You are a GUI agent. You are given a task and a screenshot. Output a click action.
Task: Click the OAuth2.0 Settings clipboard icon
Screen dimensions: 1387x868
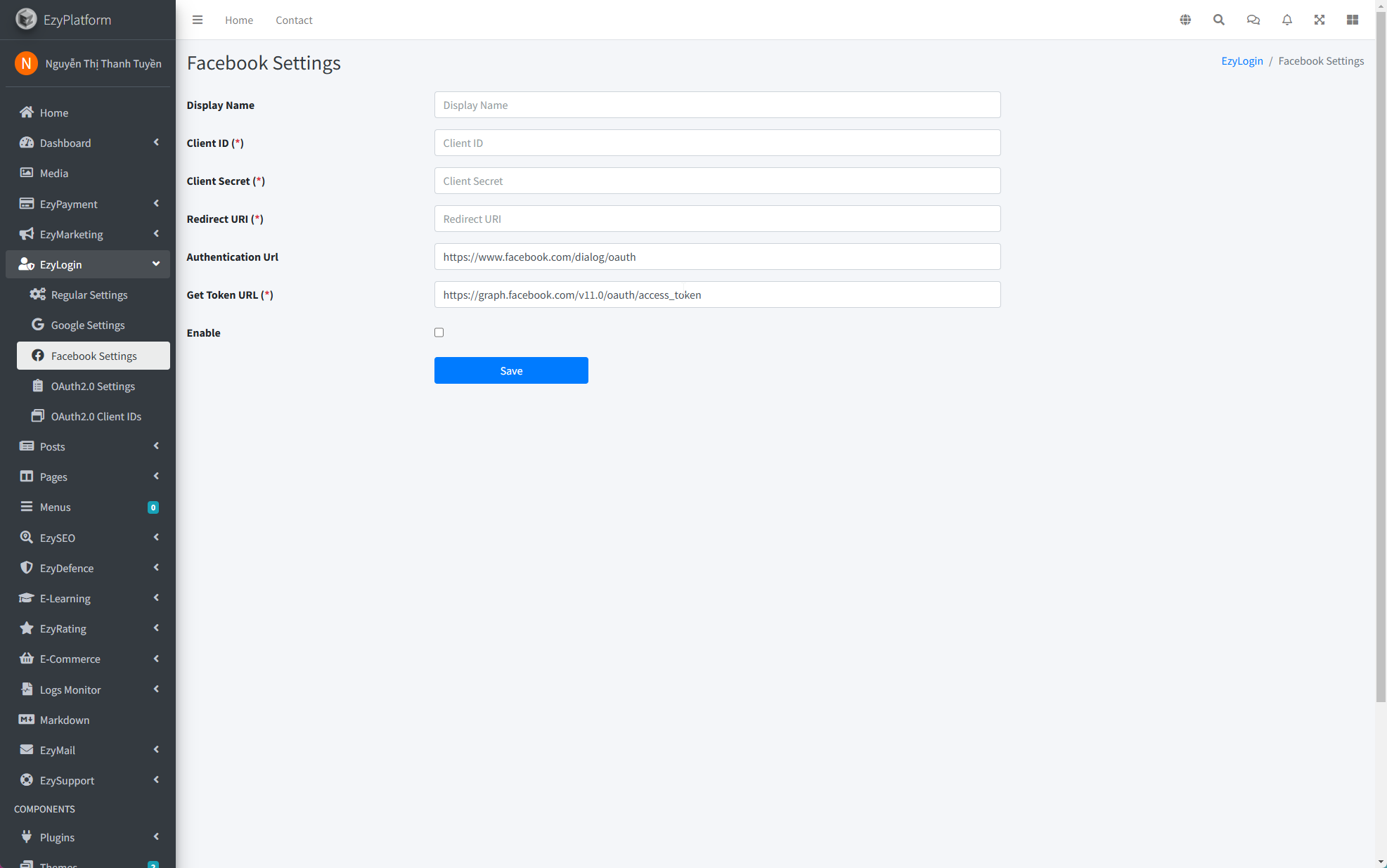pyautogui.click(x=38, y=386)
